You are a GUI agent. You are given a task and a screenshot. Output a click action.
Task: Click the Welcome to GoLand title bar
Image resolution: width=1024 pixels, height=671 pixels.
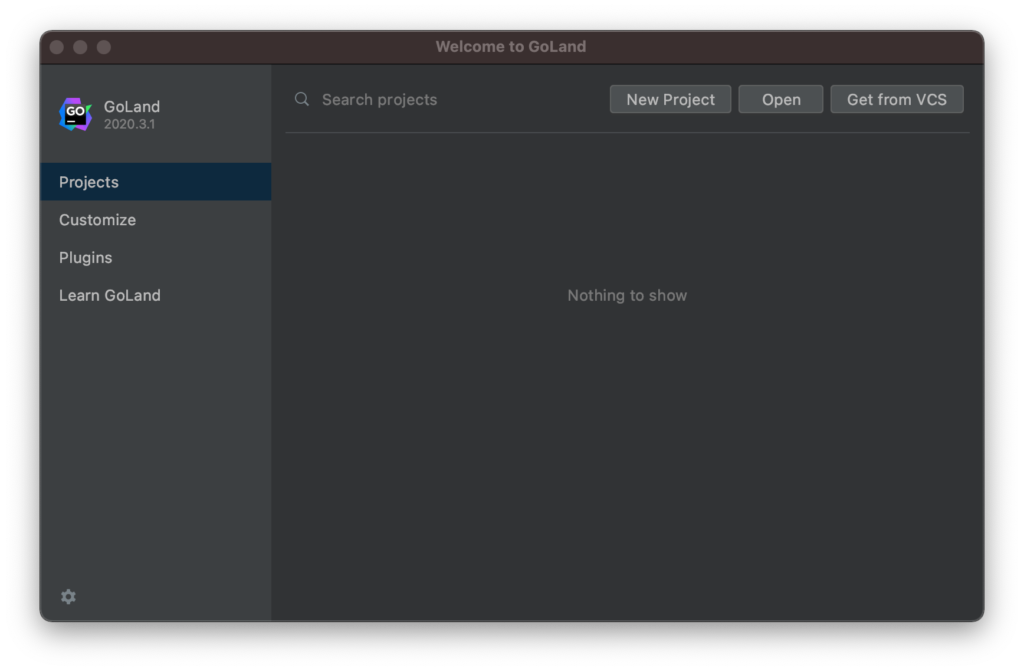click(511, 47)
